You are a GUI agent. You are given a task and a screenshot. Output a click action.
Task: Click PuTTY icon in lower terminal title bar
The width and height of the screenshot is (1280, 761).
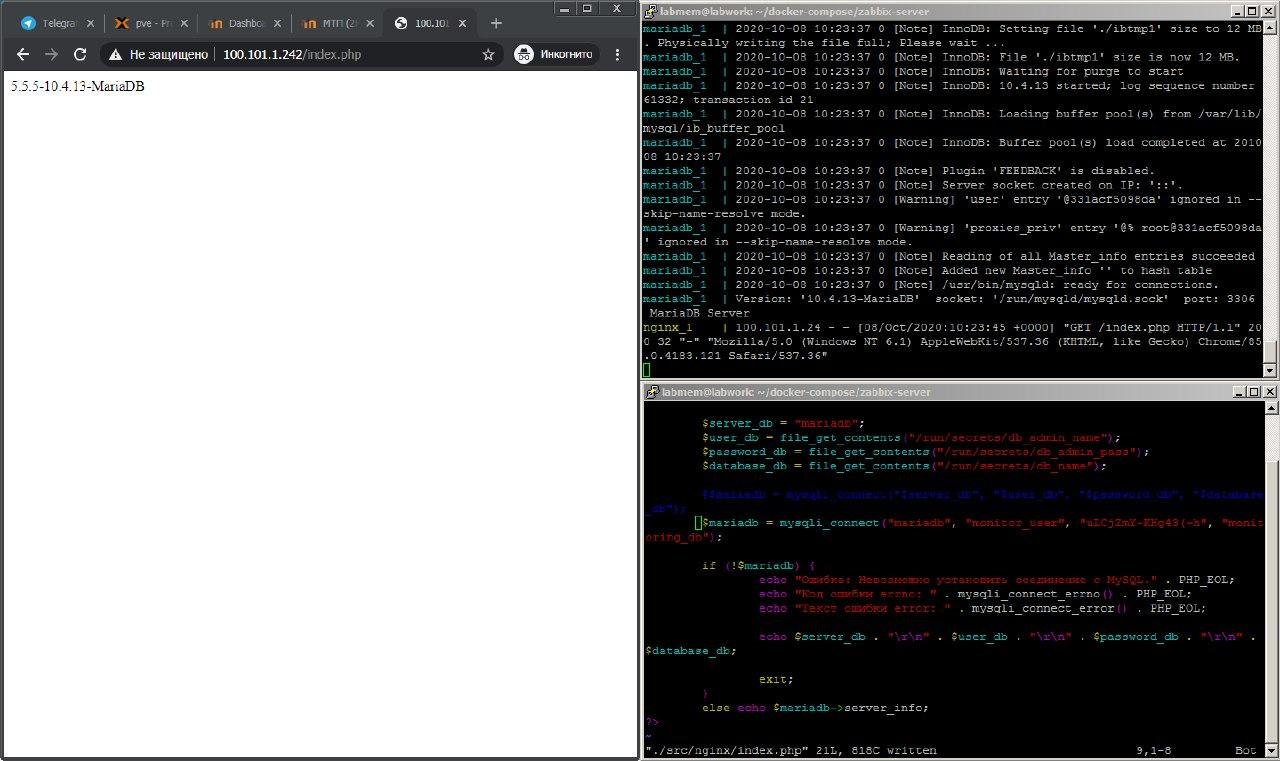[x=651, y=392]
